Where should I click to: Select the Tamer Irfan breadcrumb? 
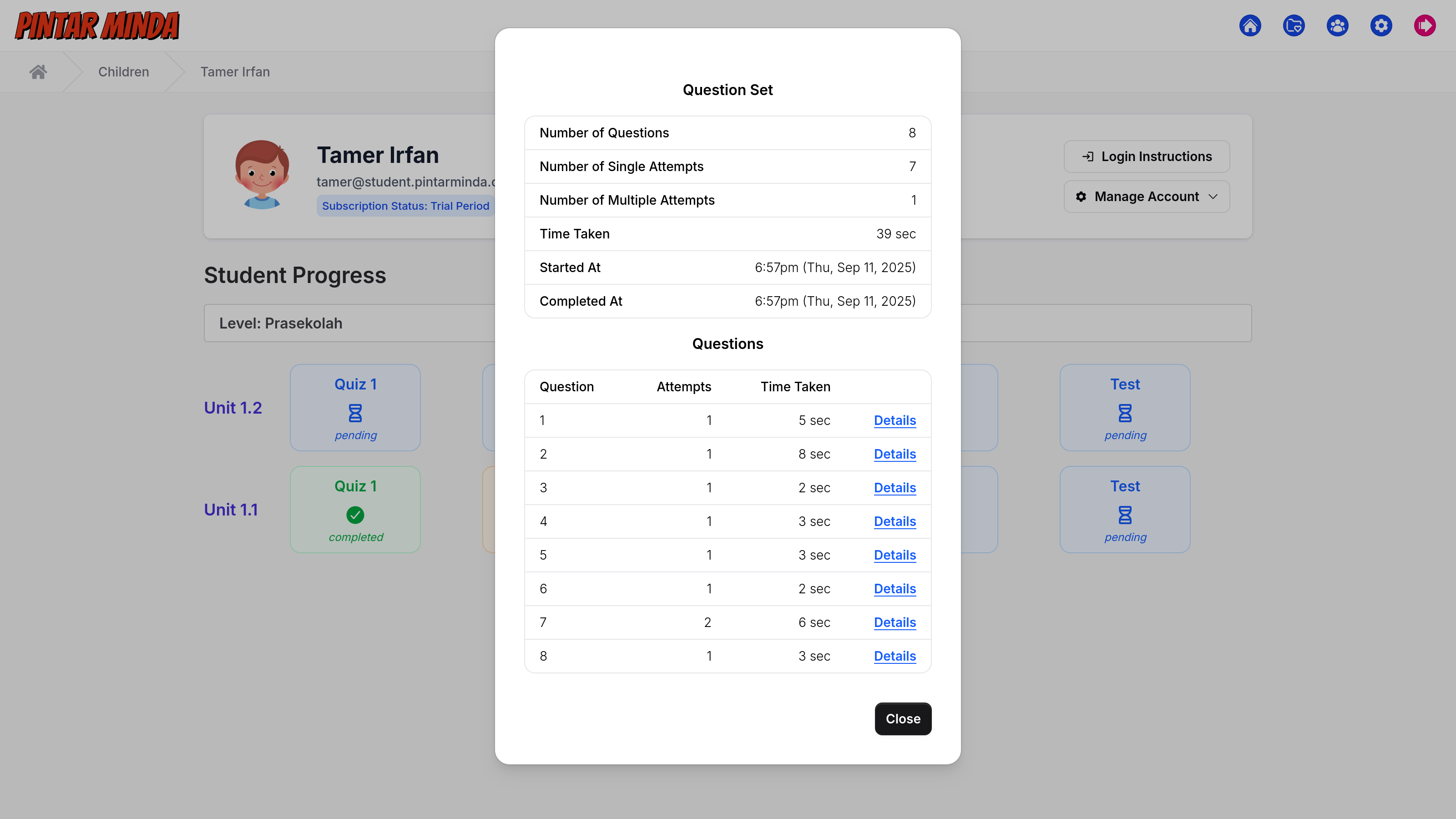click(235, 72)
